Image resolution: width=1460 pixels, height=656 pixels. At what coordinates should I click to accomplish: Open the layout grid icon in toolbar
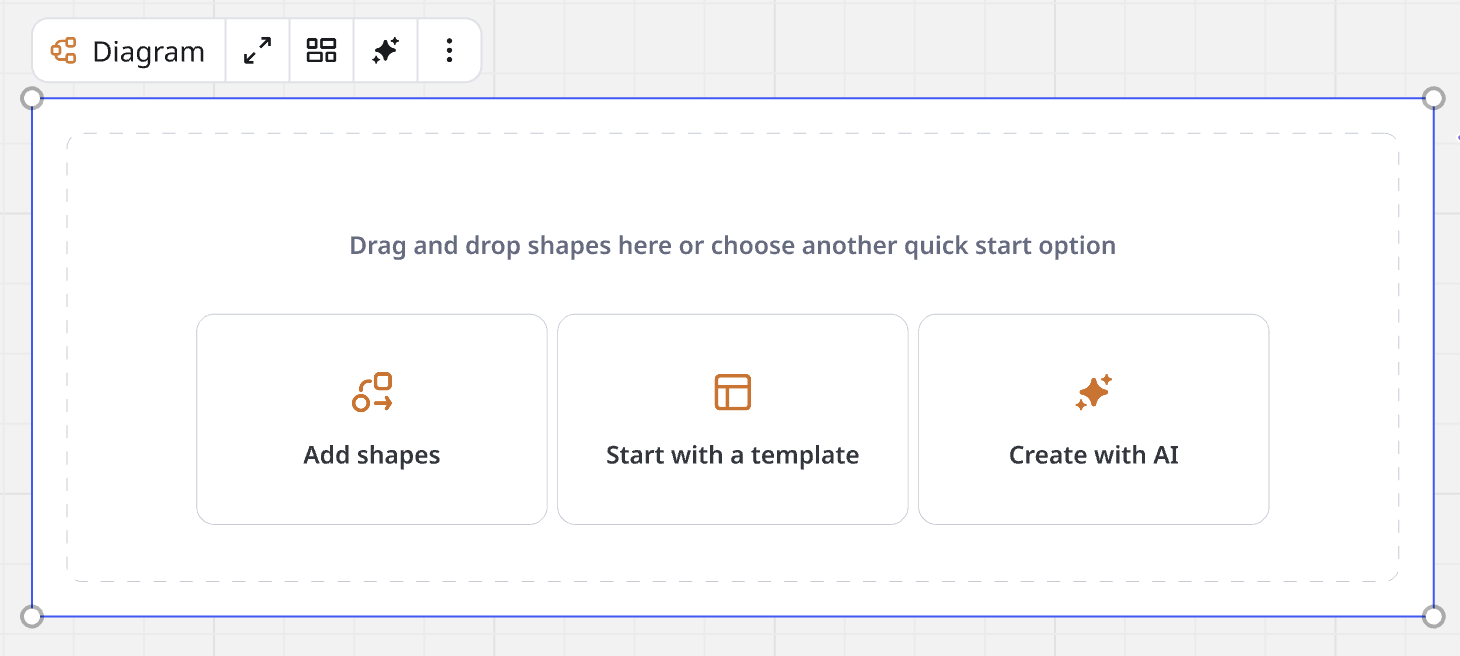point(321,51)
